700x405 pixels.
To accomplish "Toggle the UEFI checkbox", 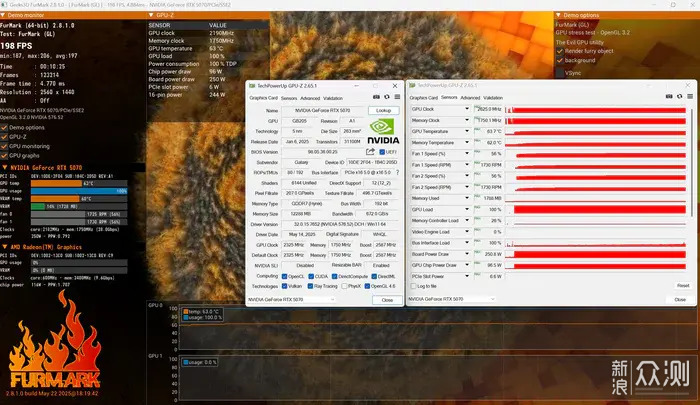I will coord(382,152).
